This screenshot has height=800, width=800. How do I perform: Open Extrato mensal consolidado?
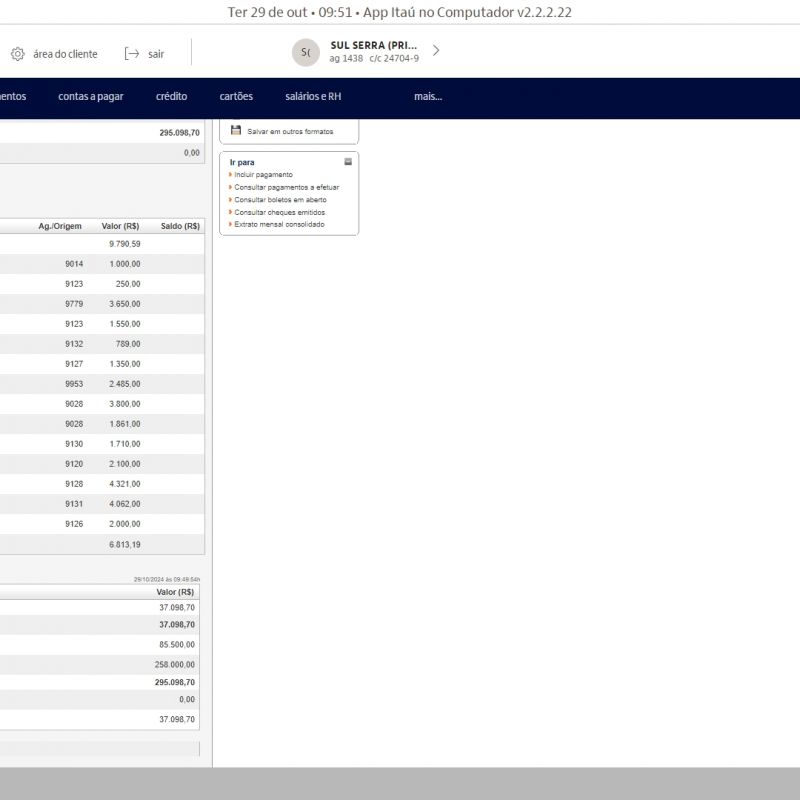click(279, 224)
